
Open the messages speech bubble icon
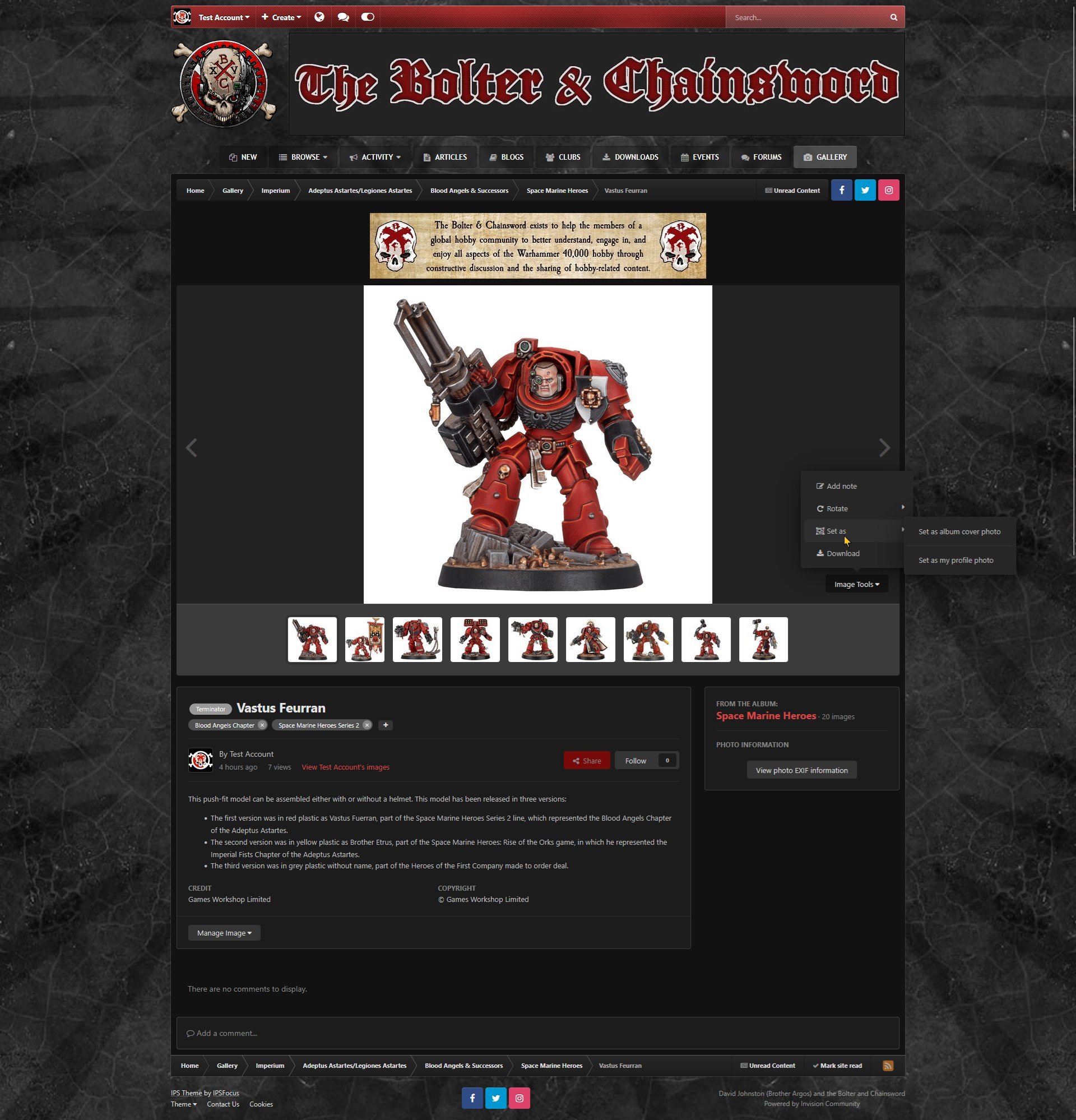343,17
